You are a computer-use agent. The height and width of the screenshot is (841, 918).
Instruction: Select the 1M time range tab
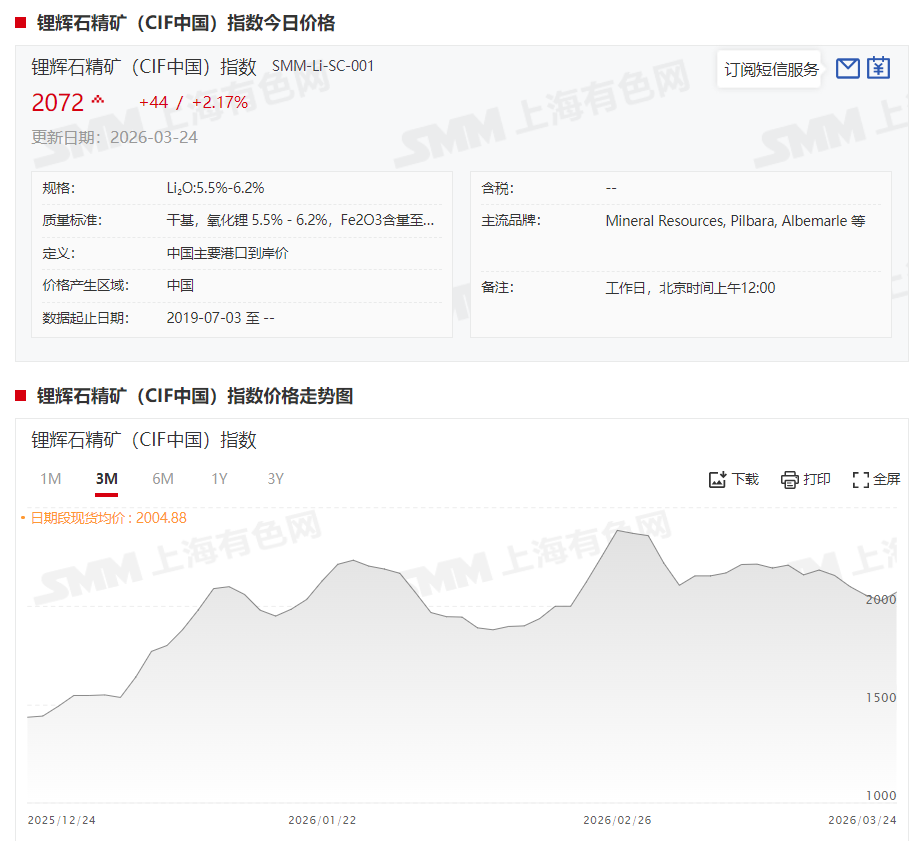50,479
